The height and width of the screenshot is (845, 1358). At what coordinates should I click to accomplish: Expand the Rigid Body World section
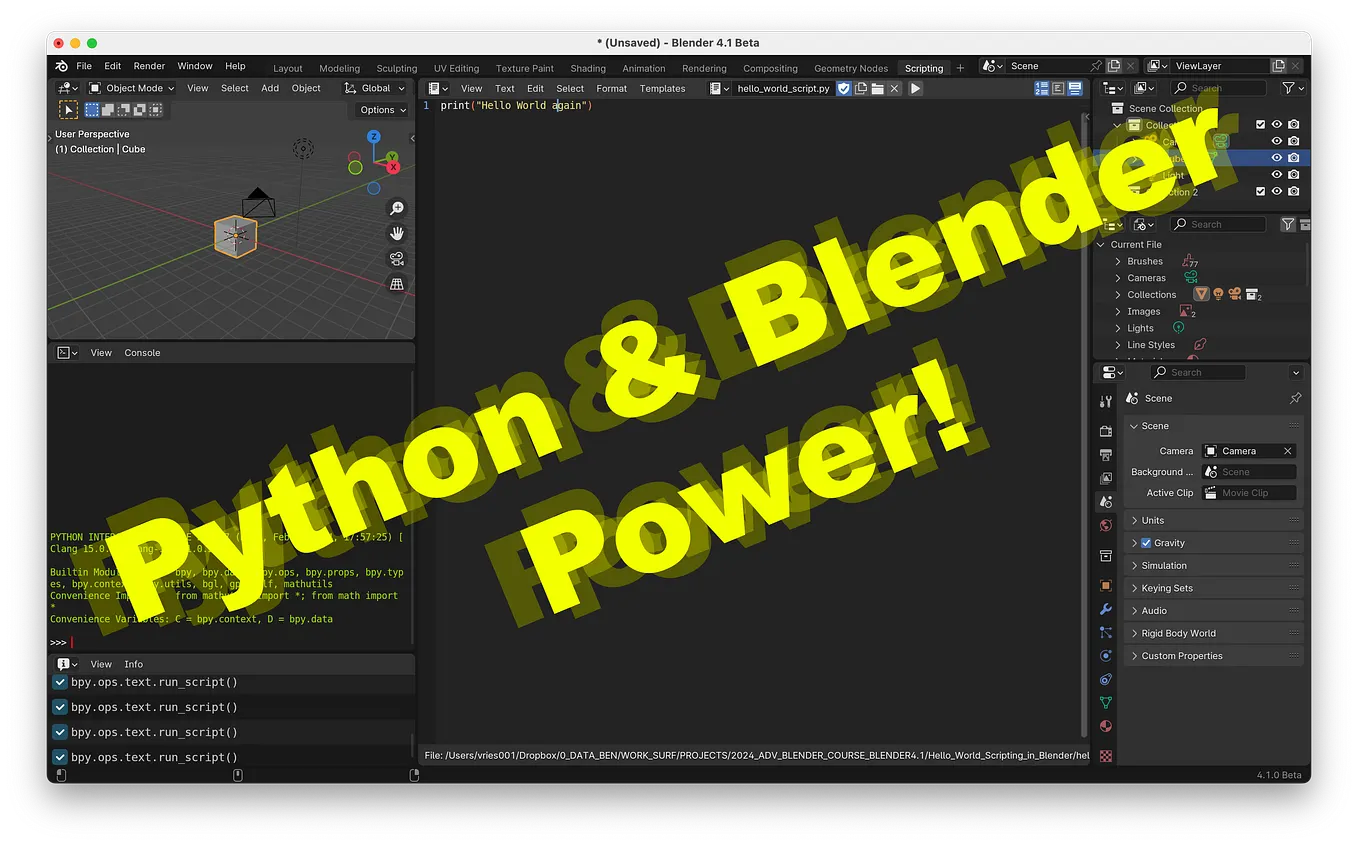1180,632
